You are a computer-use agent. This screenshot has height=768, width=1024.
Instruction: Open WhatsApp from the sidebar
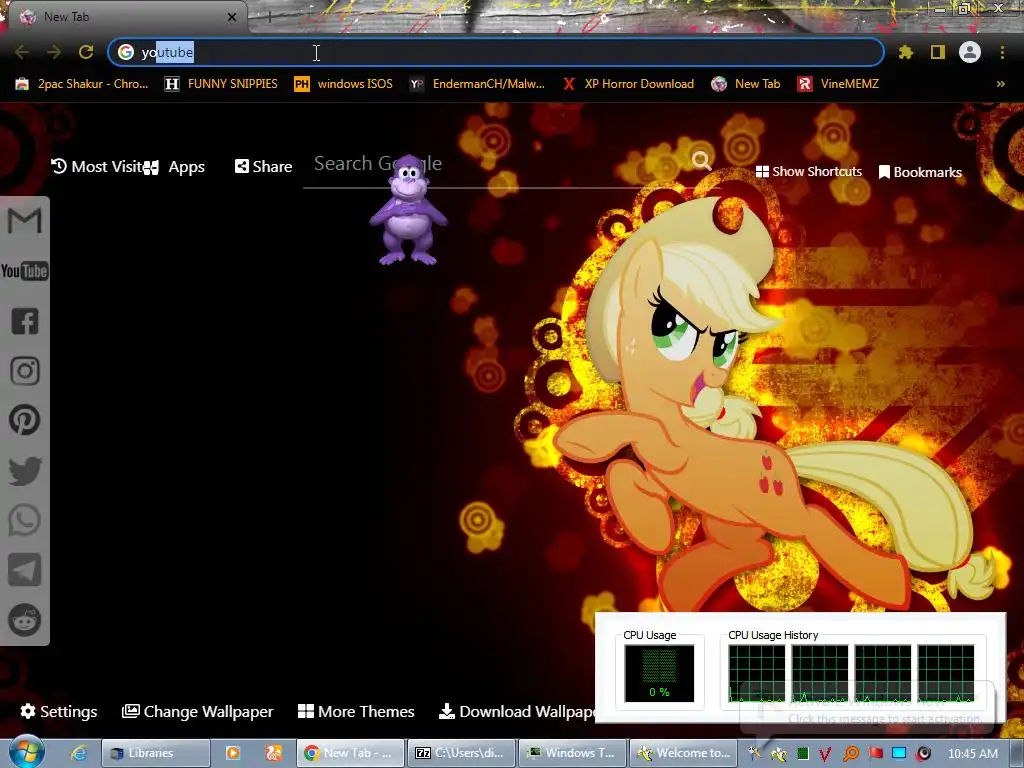[25, 520]
